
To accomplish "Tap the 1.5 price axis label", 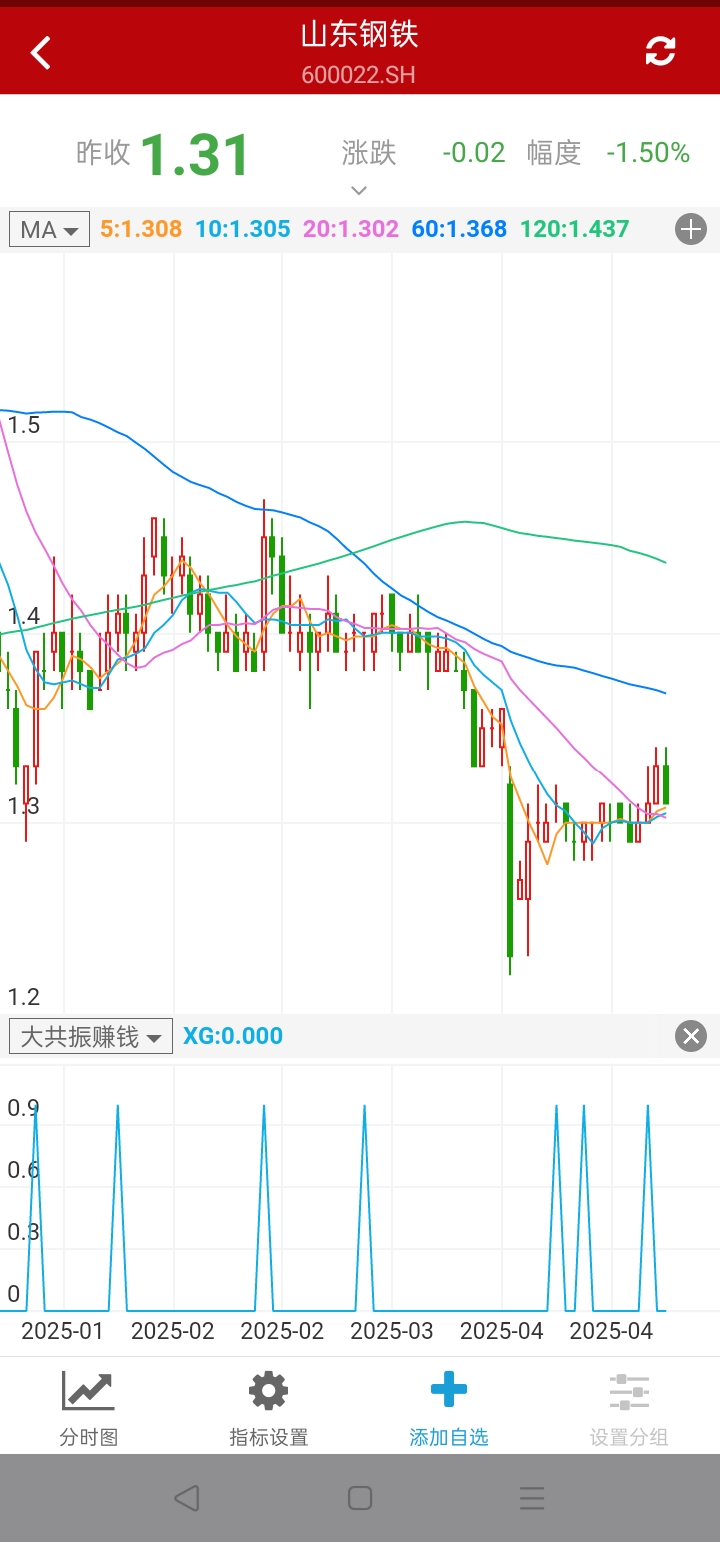I will [24, 425].
